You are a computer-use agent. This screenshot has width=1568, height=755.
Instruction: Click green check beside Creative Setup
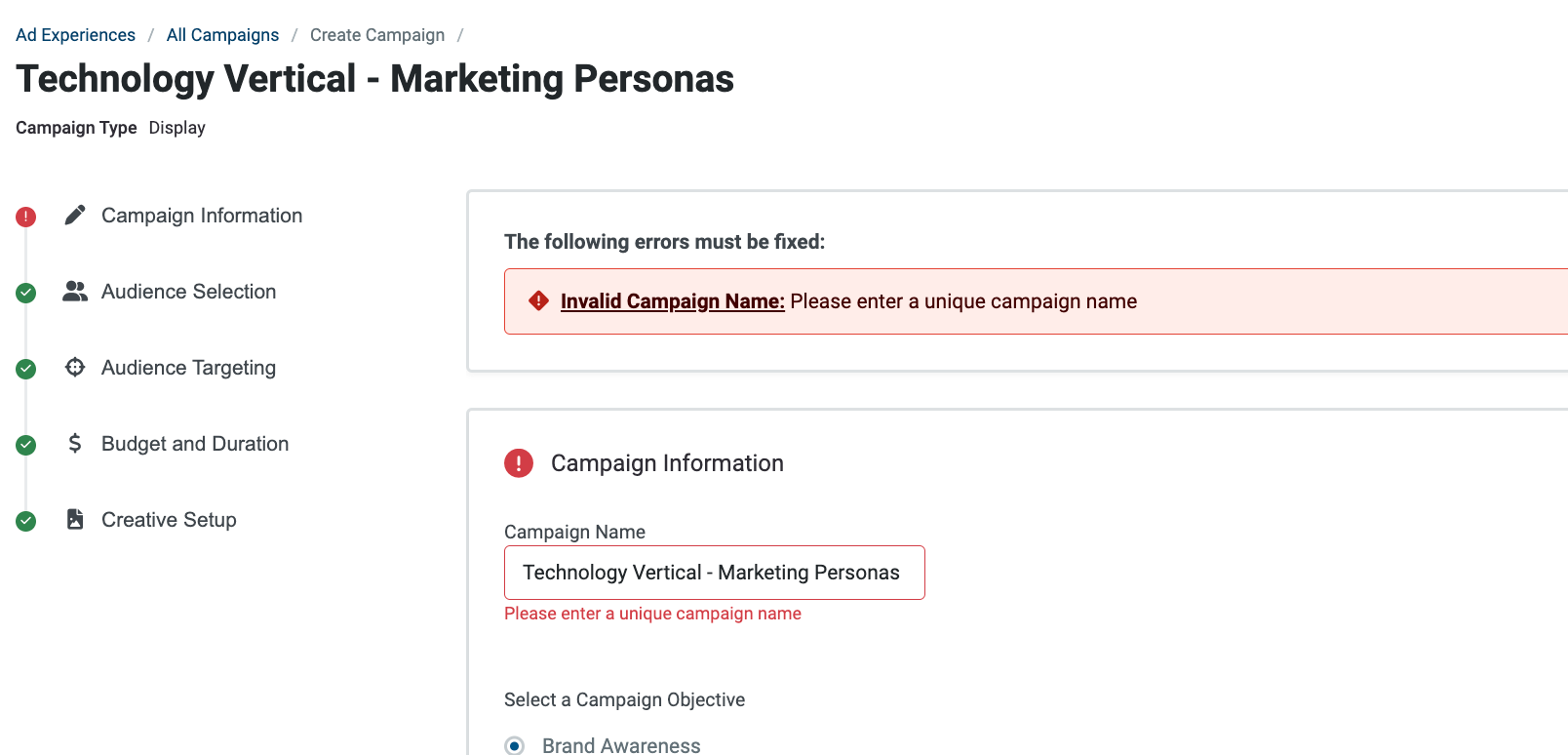(26, 521)
